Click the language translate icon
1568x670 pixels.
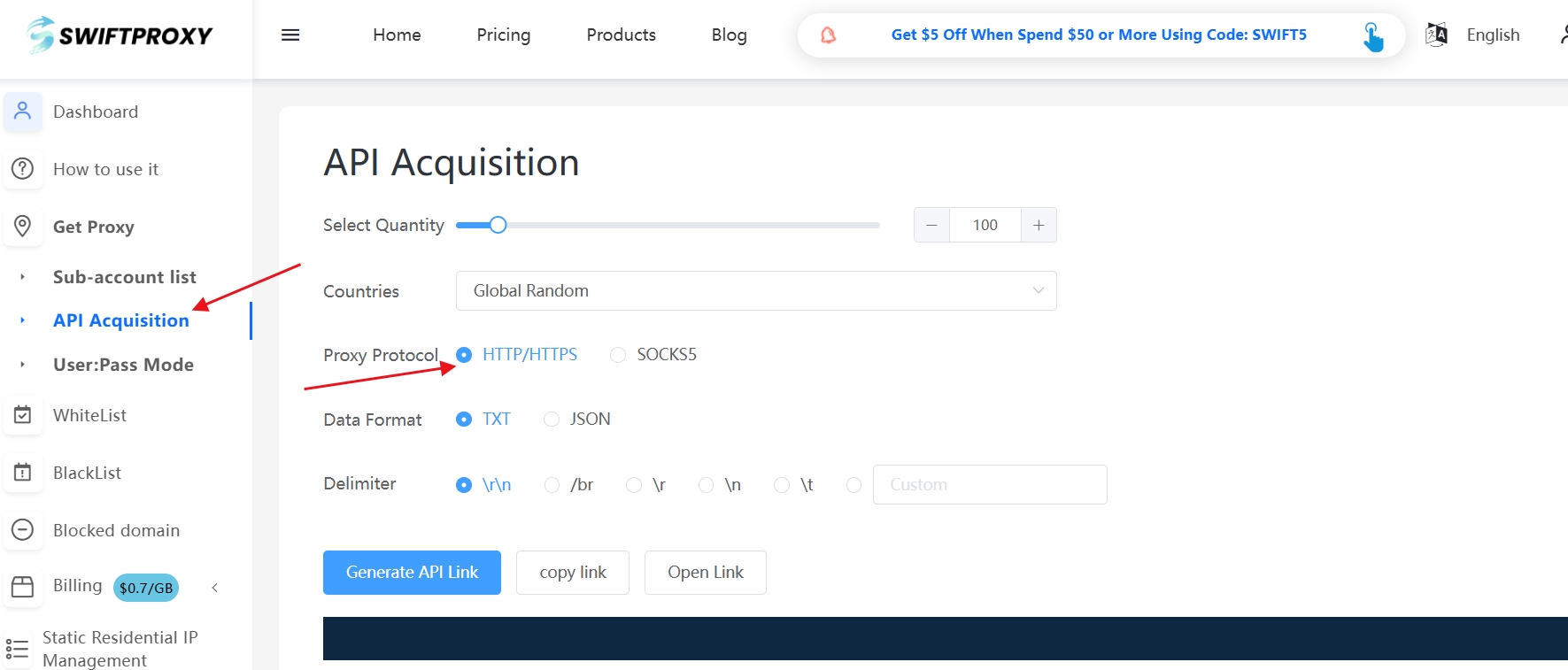[x=1436, y=35]
